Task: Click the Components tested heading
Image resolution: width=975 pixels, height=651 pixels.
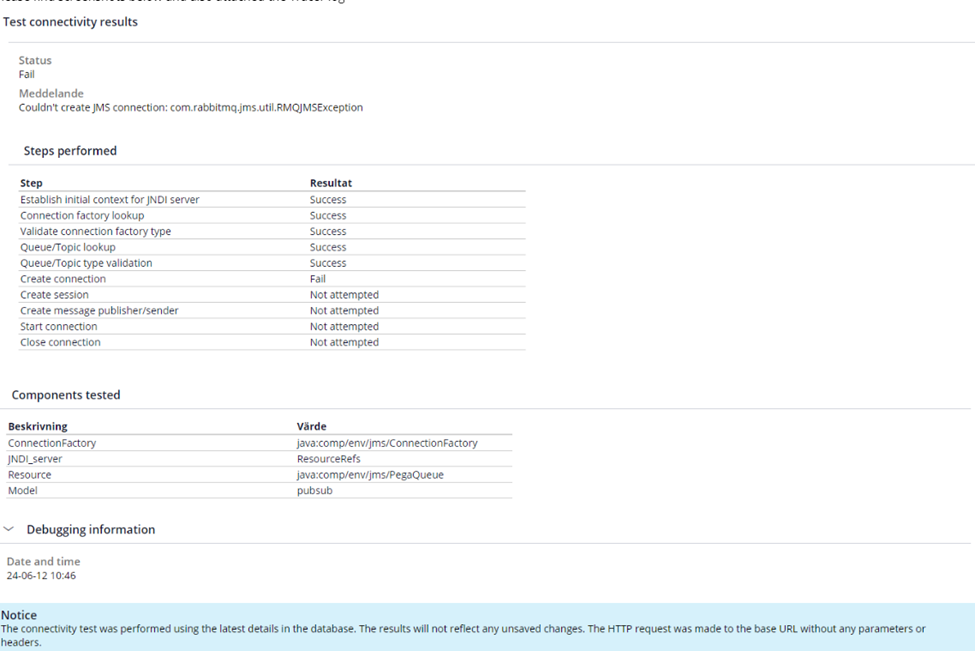Action: (64, 395)
